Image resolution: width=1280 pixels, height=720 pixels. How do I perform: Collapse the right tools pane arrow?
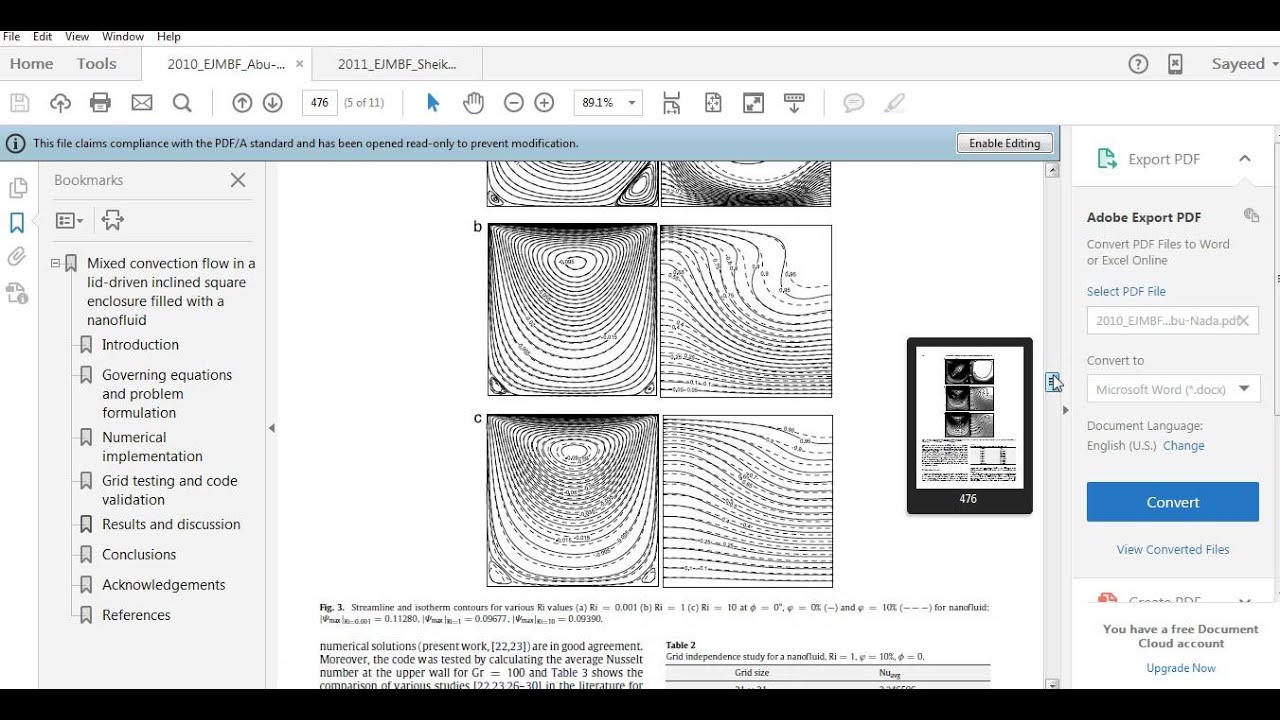tap(1065, 410)
